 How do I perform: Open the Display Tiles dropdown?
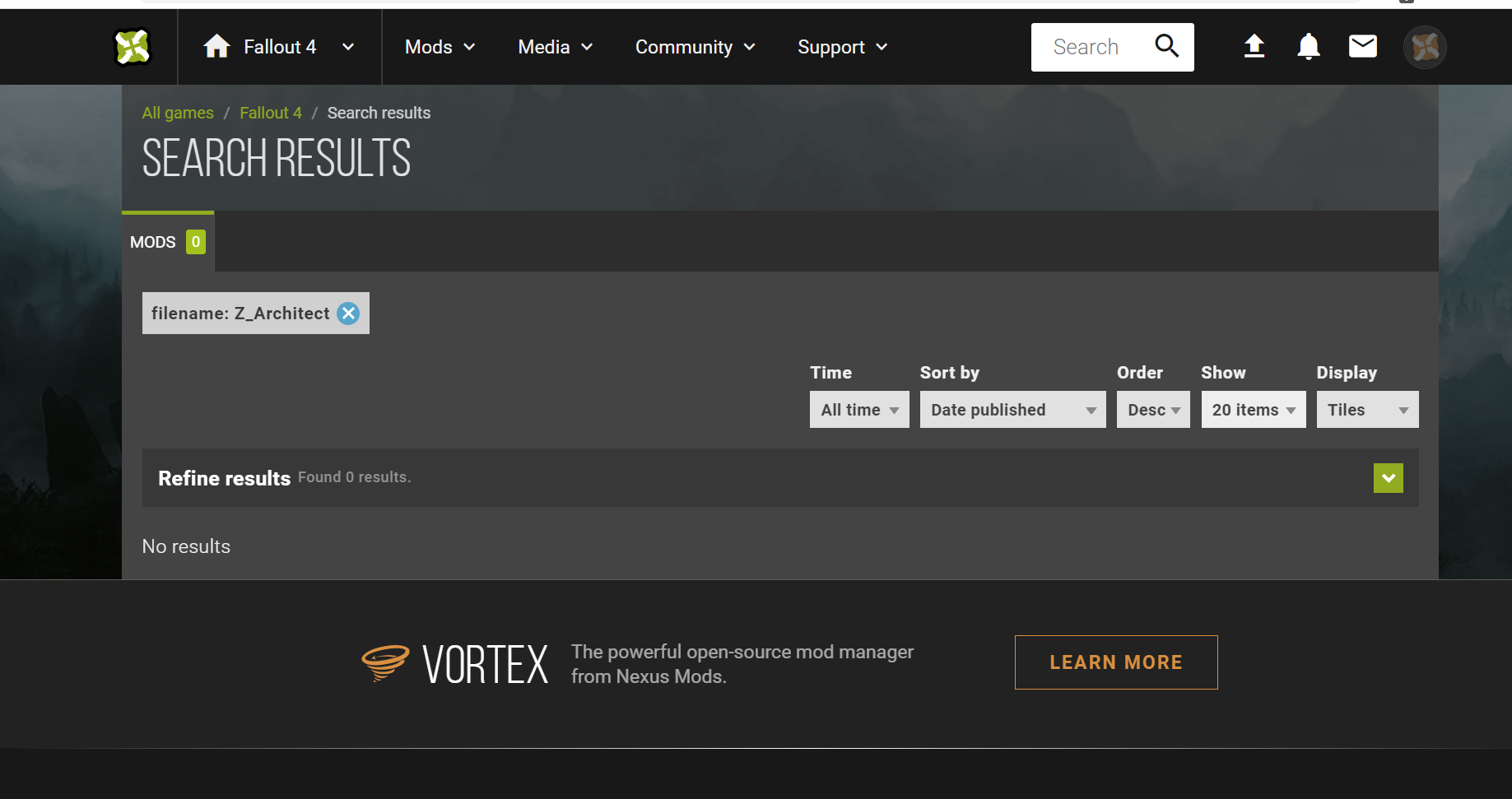(1368, 410)
